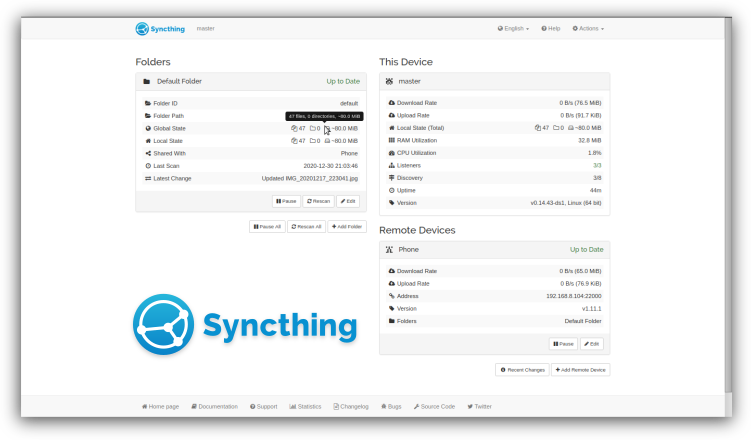Click the Up to Date folder status

343,81
